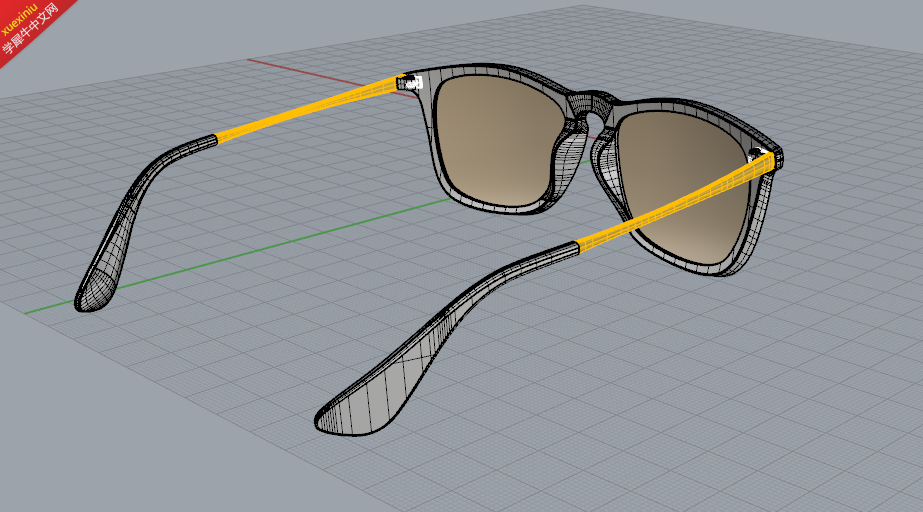Select the right yellow temple arm

pos(674,202)
